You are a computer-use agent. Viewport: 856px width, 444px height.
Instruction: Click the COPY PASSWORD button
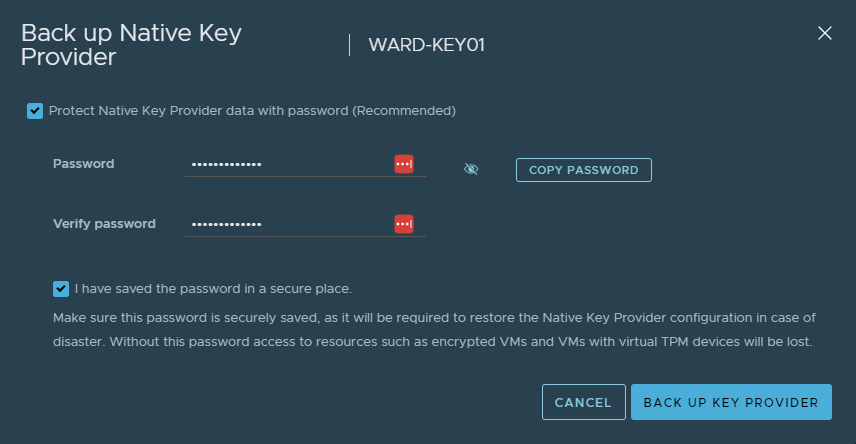[584, 170]
